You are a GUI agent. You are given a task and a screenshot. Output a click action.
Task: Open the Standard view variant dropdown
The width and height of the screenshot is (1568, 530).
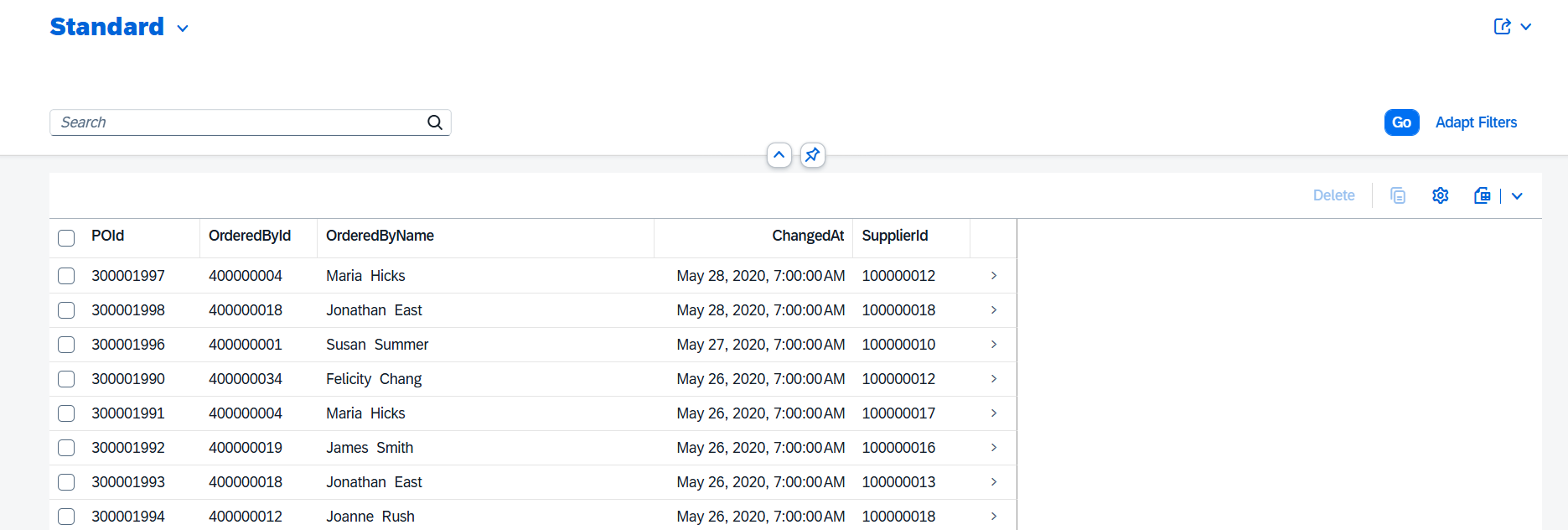(x=183, y=28)
